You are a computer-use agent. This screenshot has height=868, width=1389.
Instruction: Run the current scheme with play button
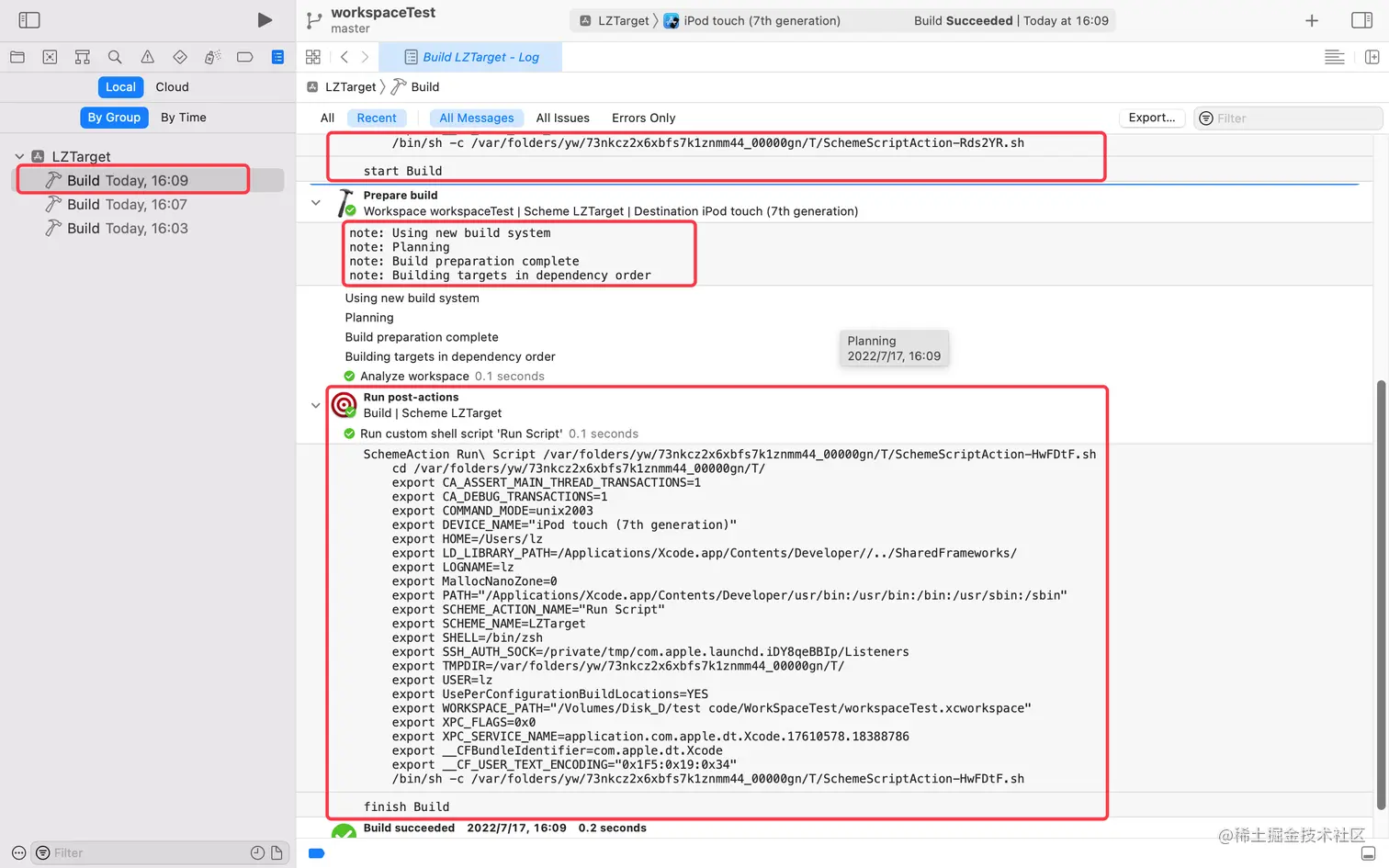click(x=265, y=20)
